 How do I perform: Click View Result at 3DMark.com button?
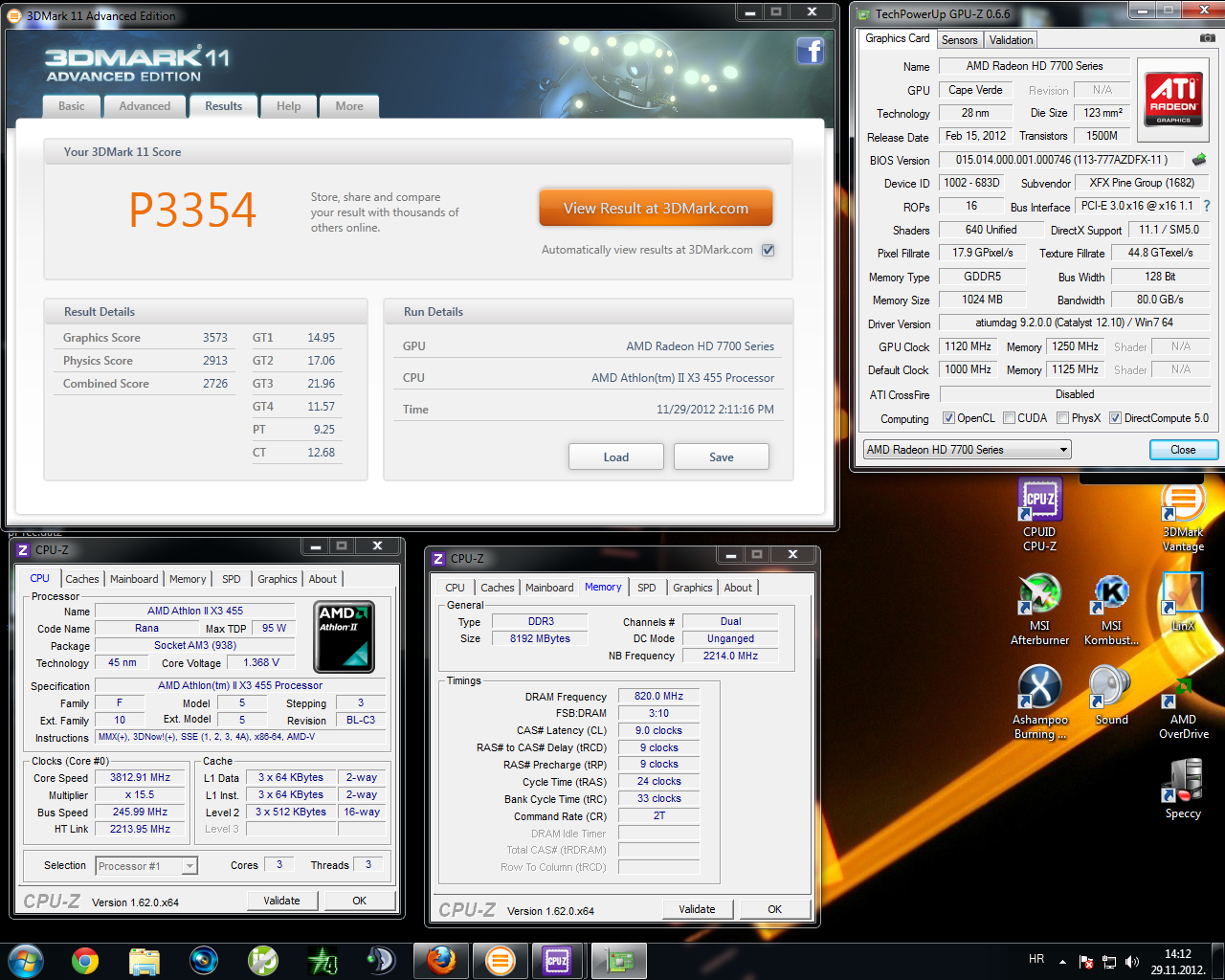(656, 208)
